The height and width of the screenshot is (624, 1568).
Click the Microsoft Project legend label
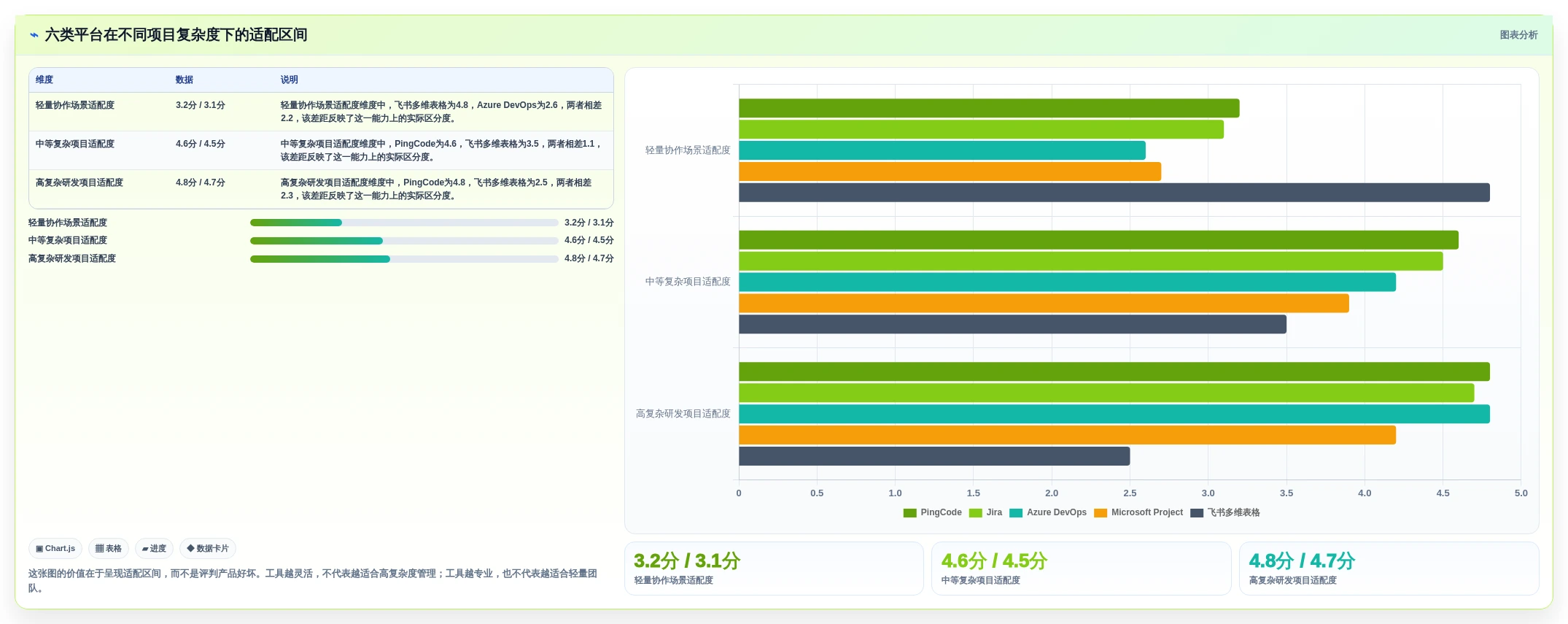(1147, 512)
